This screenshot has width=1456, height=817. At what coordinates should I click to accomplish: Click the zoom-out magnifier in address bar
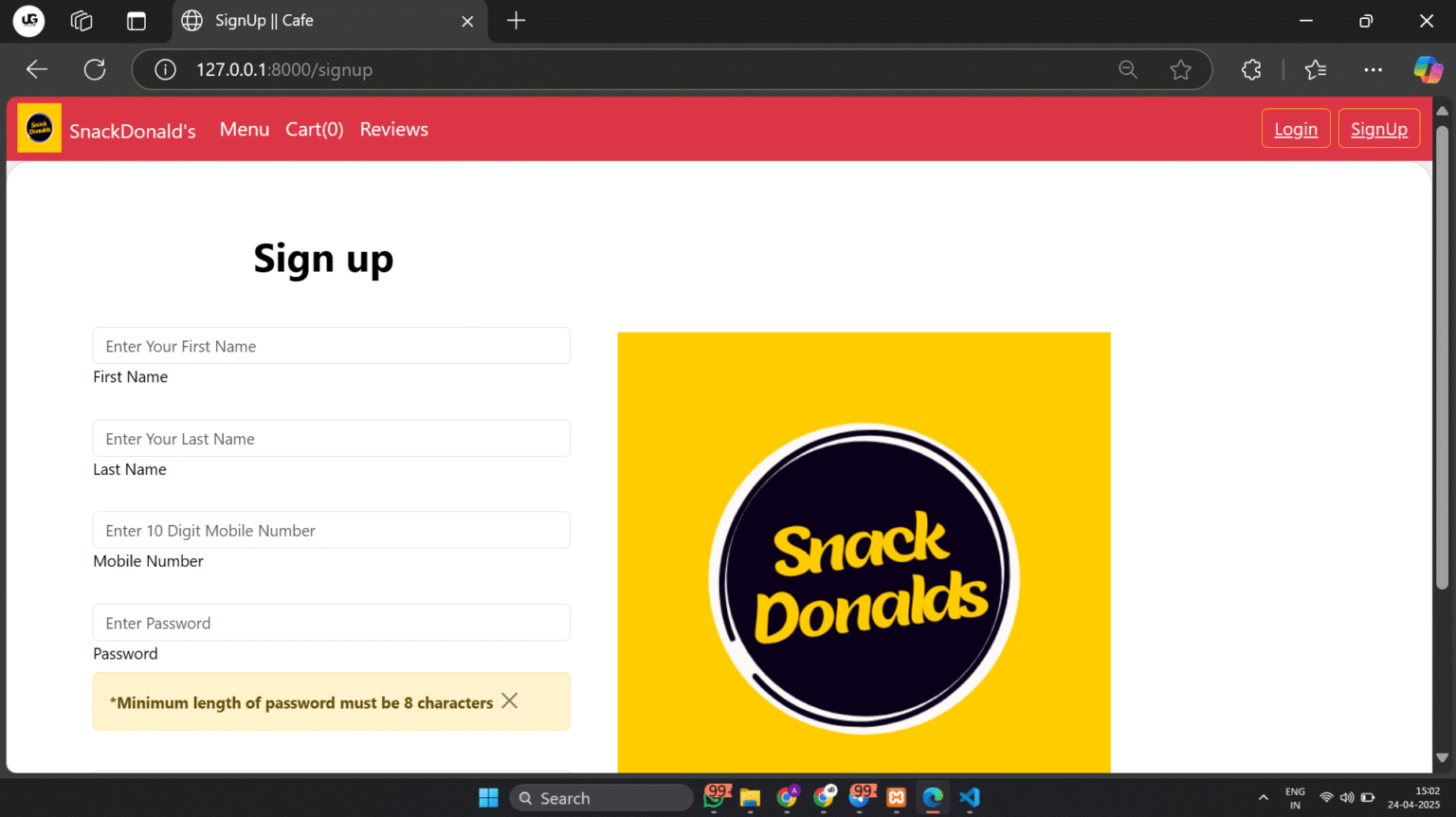coord(1127,69)
